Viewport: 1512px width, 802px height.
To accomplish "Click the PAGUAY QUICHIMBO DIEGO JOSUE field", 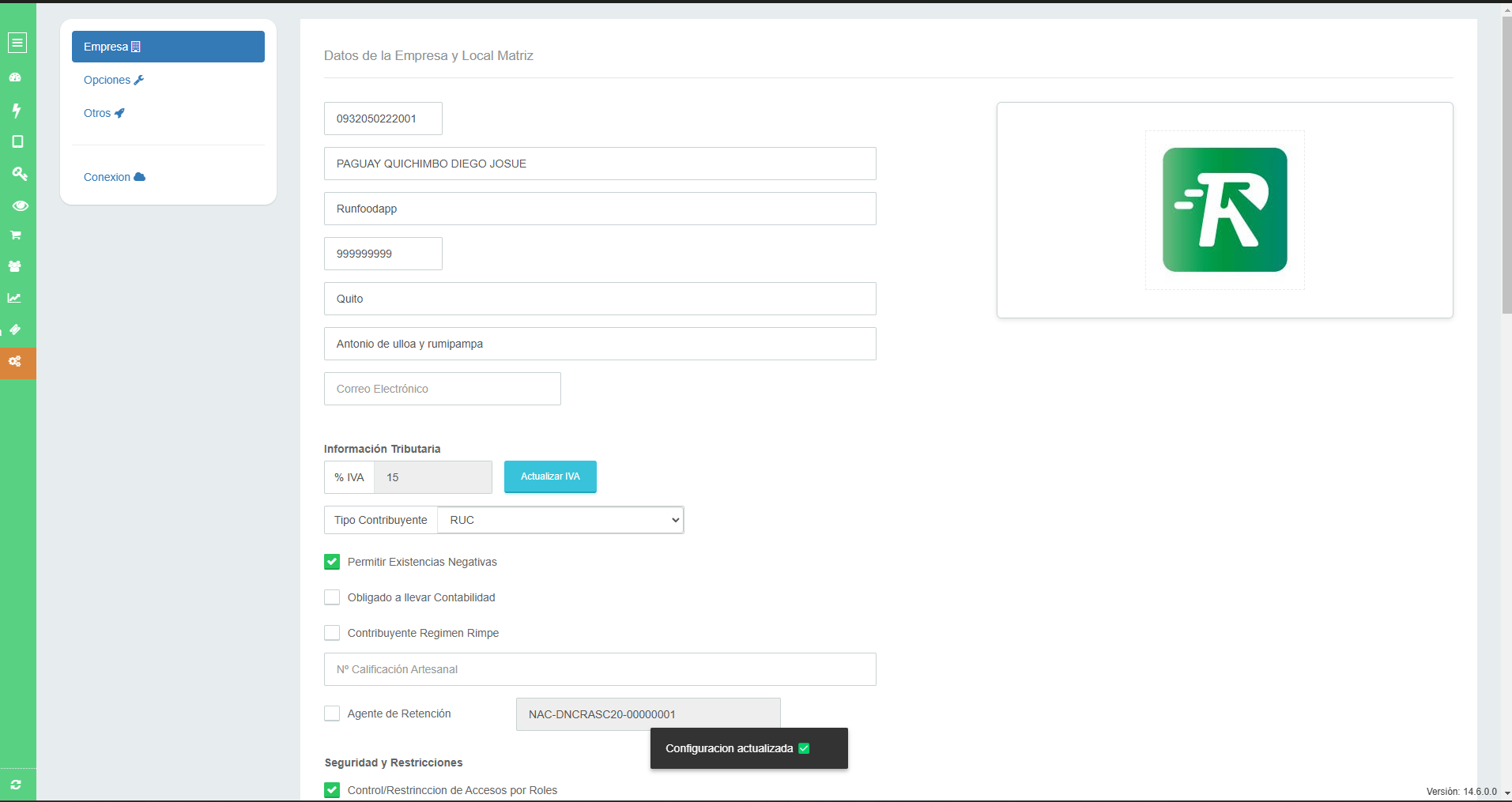I will (600, 164).
